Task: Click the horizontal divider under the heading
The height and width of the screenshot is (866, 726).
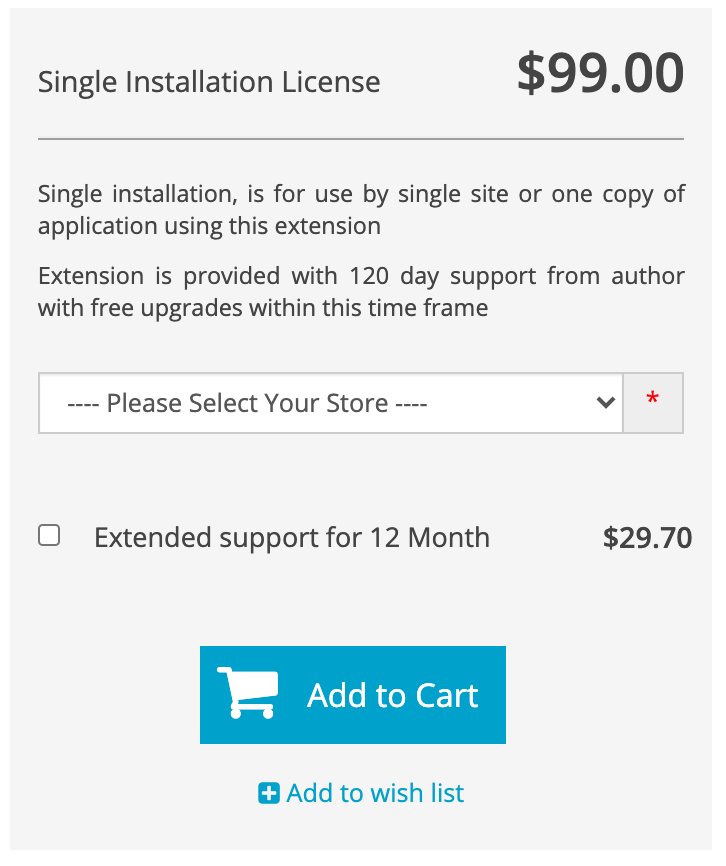Action: [x=361, y=139]
